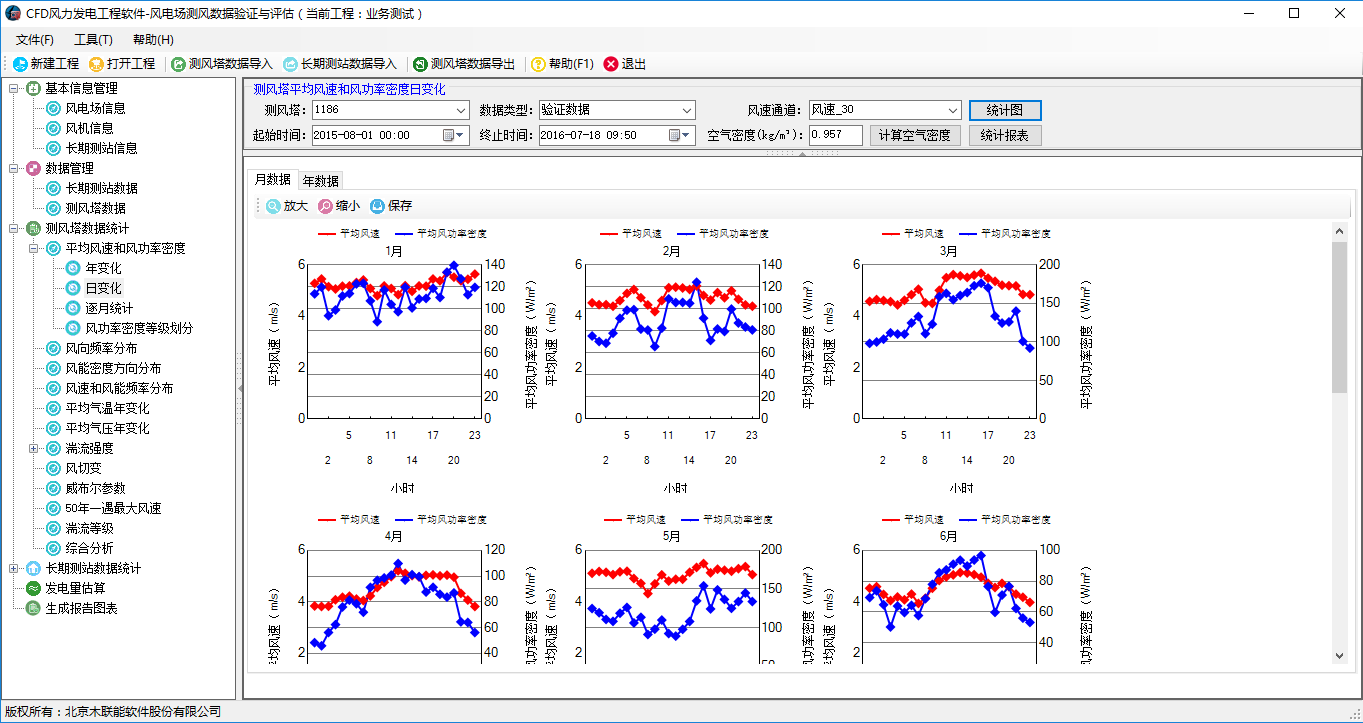Open the 数据类型 dropdown

(x=687, y=110)
